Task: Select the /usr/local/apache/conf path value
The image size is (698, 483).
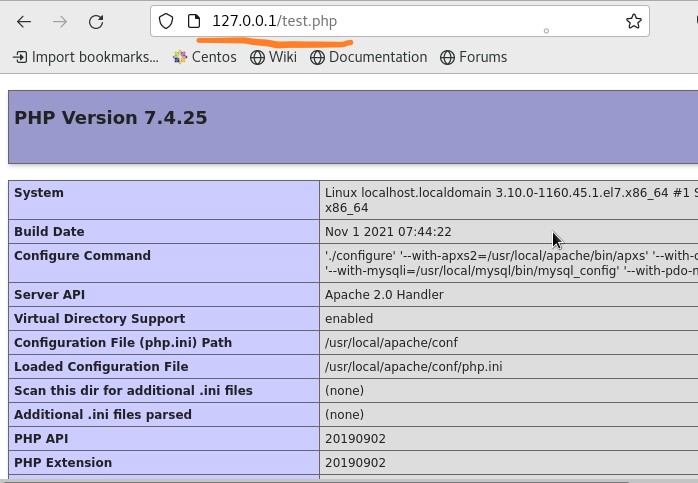Action: point(391,343)
